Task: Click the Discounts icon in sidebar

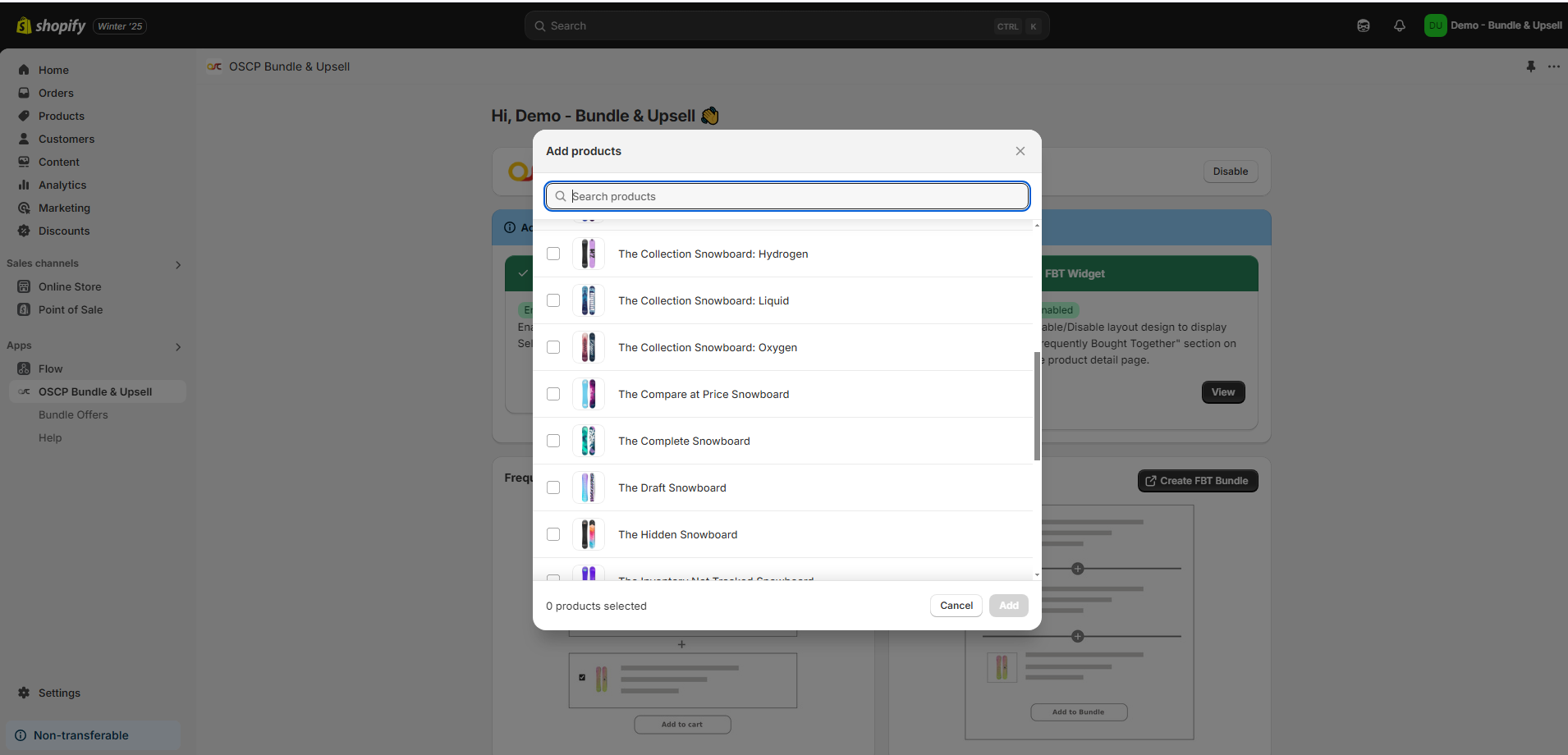Action: pyautogui.click(x=24, y=231)
